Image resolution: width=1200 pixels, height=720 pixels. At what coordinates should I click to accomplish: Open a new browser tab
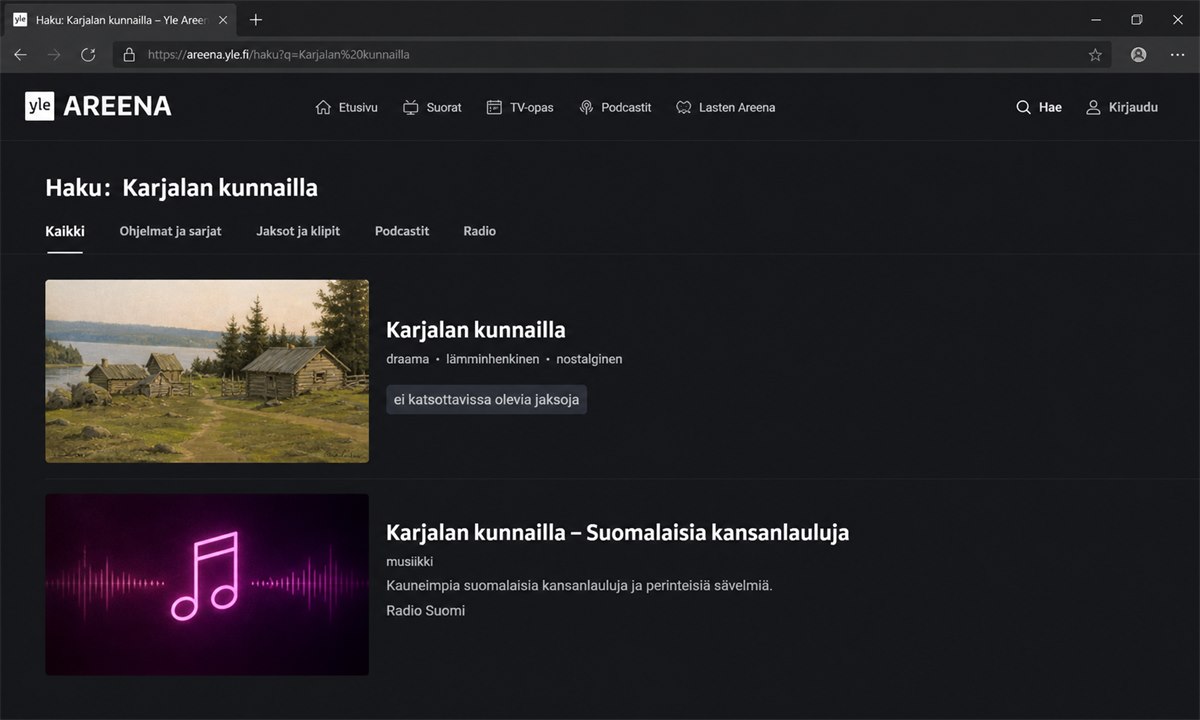[256, 19]
